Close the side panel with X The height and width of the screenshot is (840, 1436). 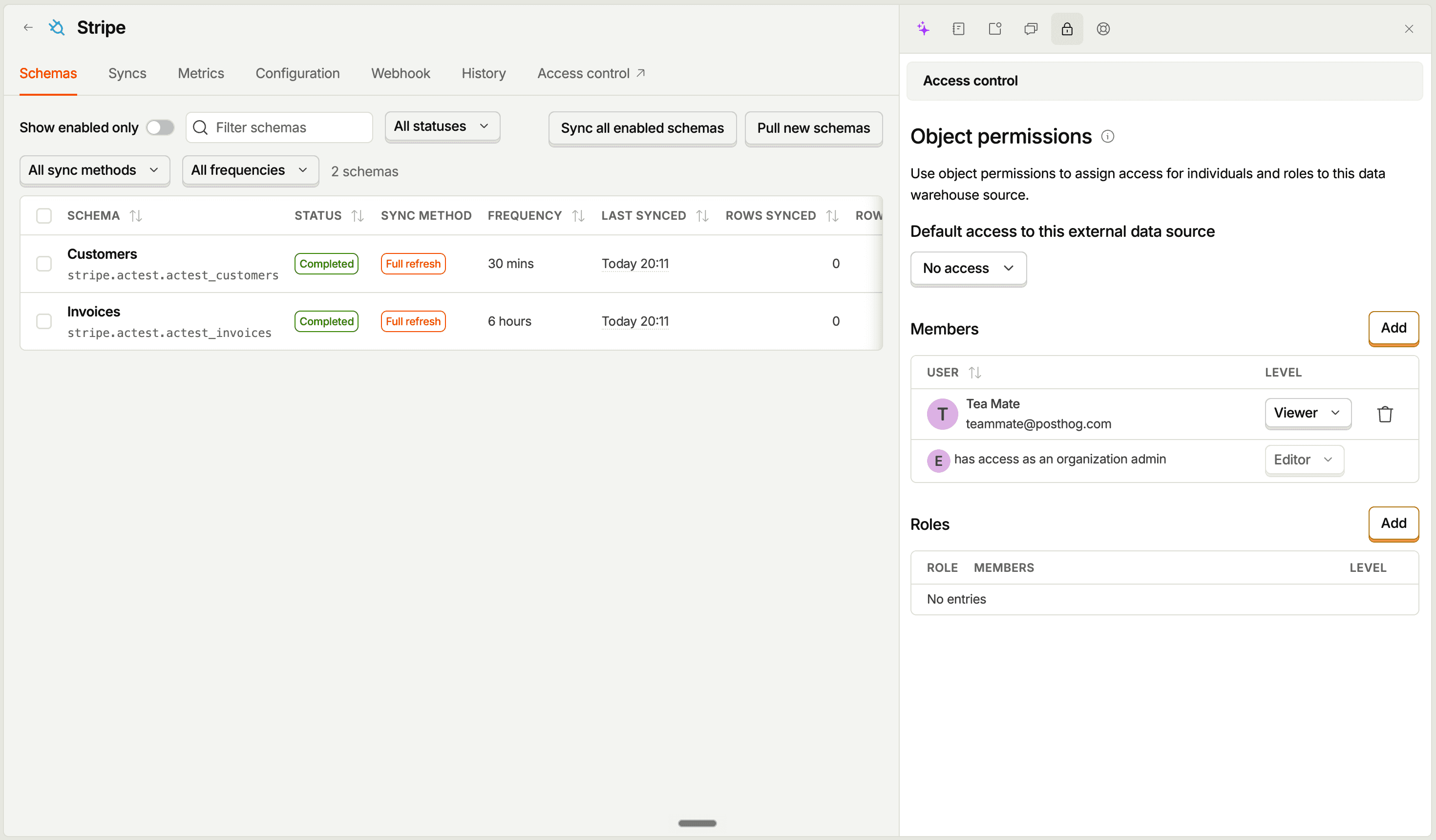pos(1409,28)
